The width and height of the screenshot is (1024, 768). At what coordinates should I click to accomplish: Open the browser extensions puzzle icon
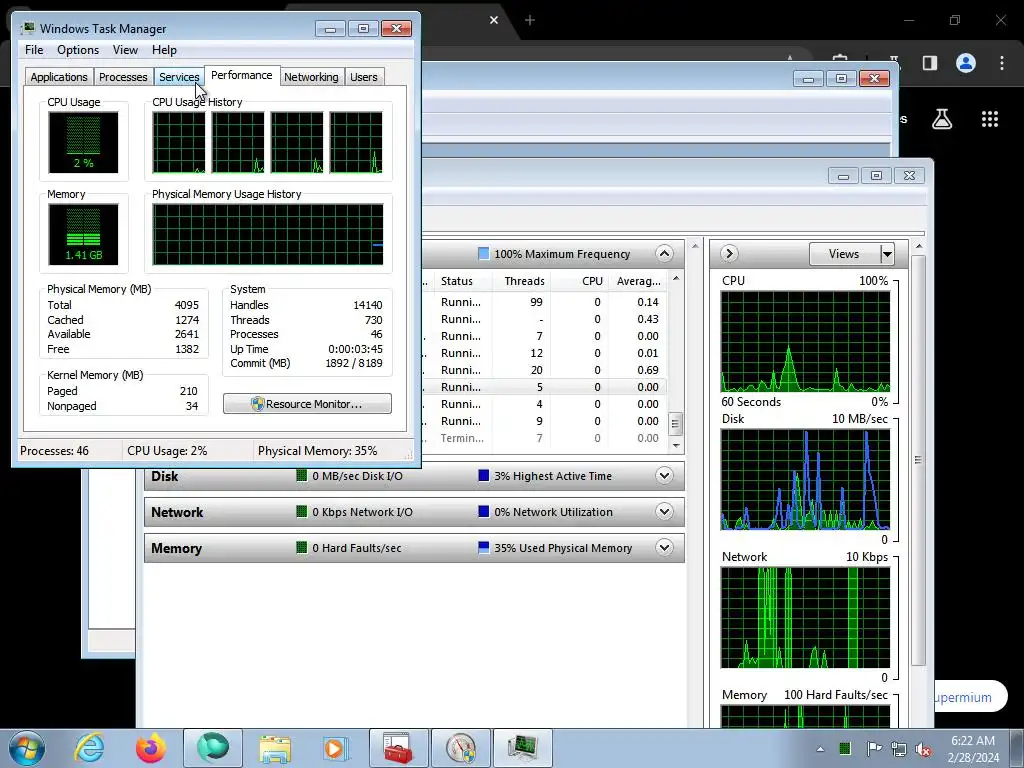pos(840,57)
